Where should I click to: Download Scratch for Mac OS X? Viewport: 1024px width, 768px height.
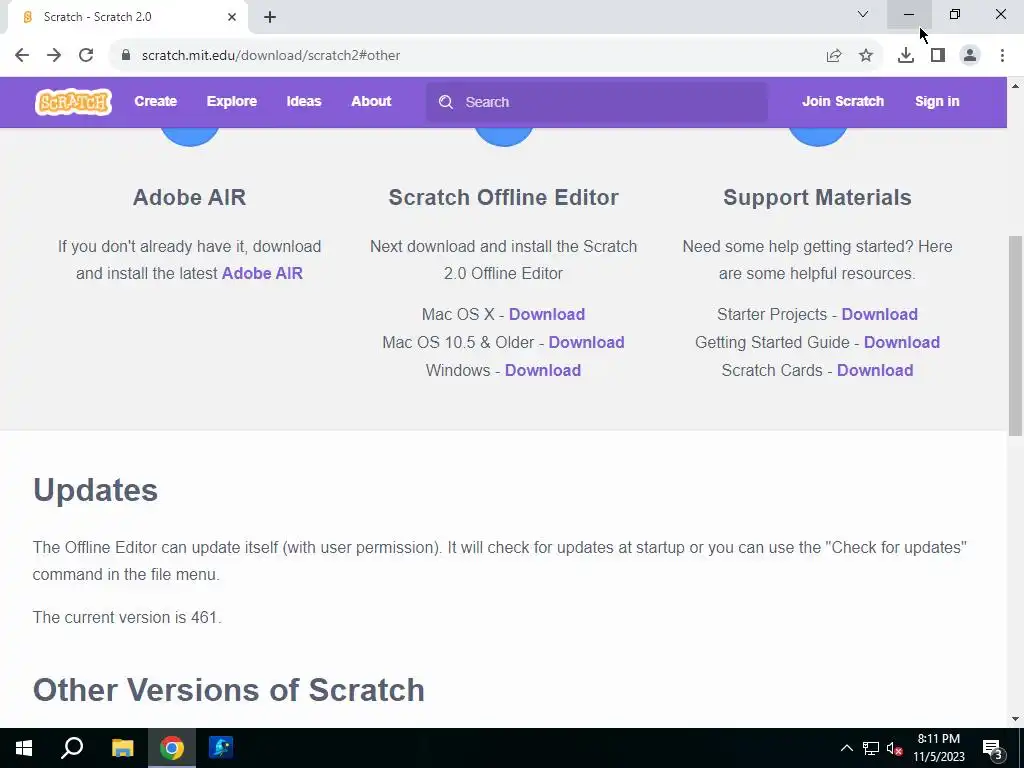point(547,314)
